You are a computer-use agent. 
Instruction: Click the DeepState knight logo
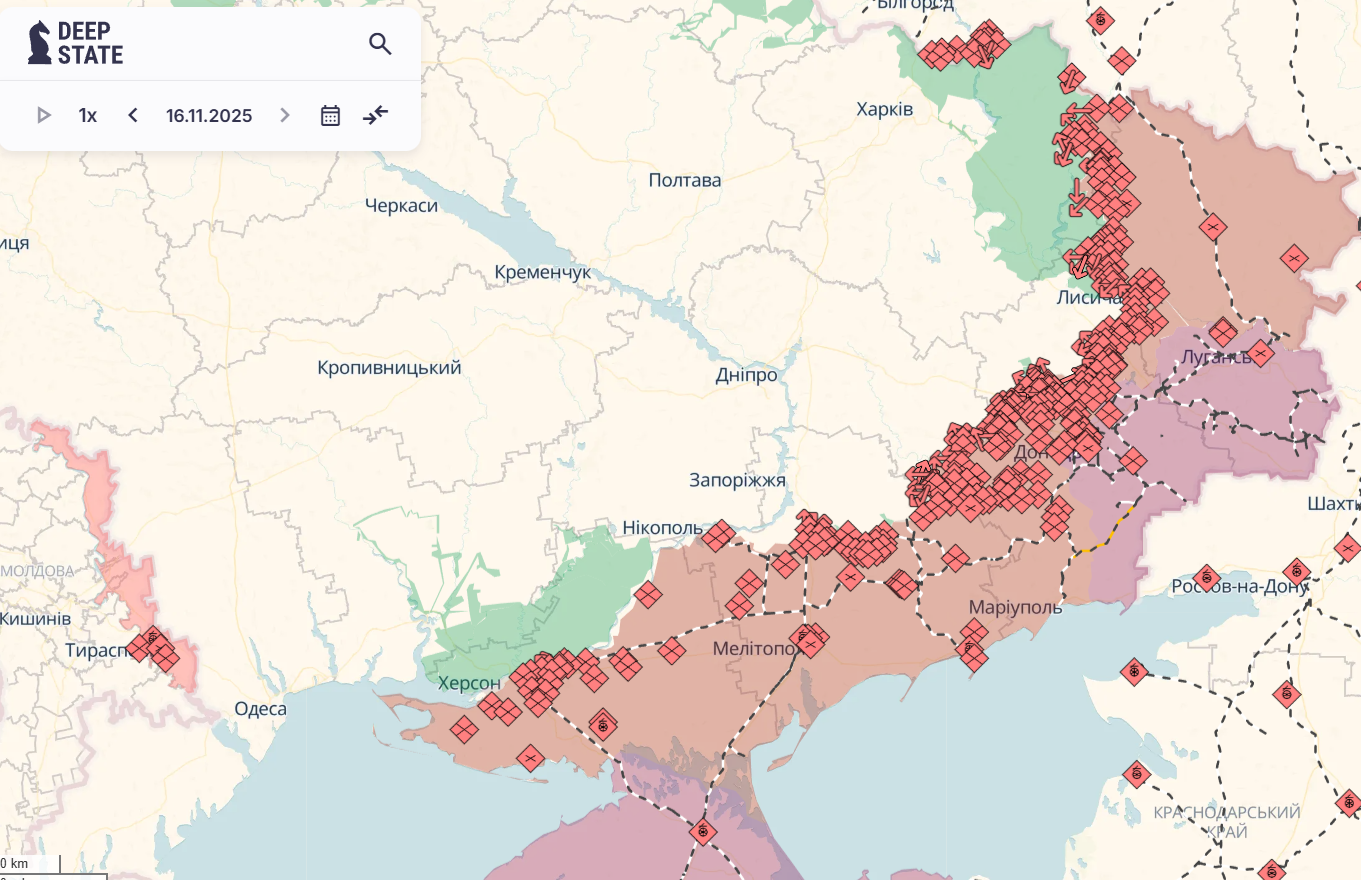[40, 43]
